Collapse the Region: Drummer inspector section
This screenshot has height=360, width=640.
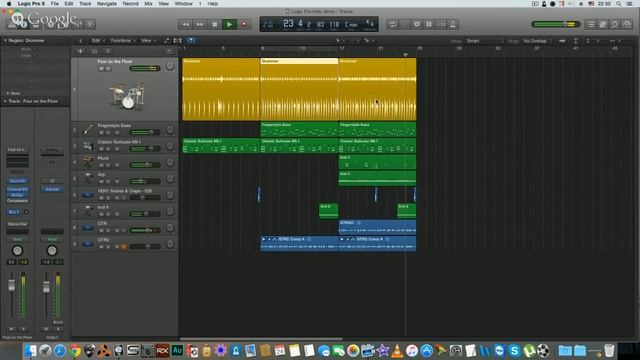[x=5, y=40]
